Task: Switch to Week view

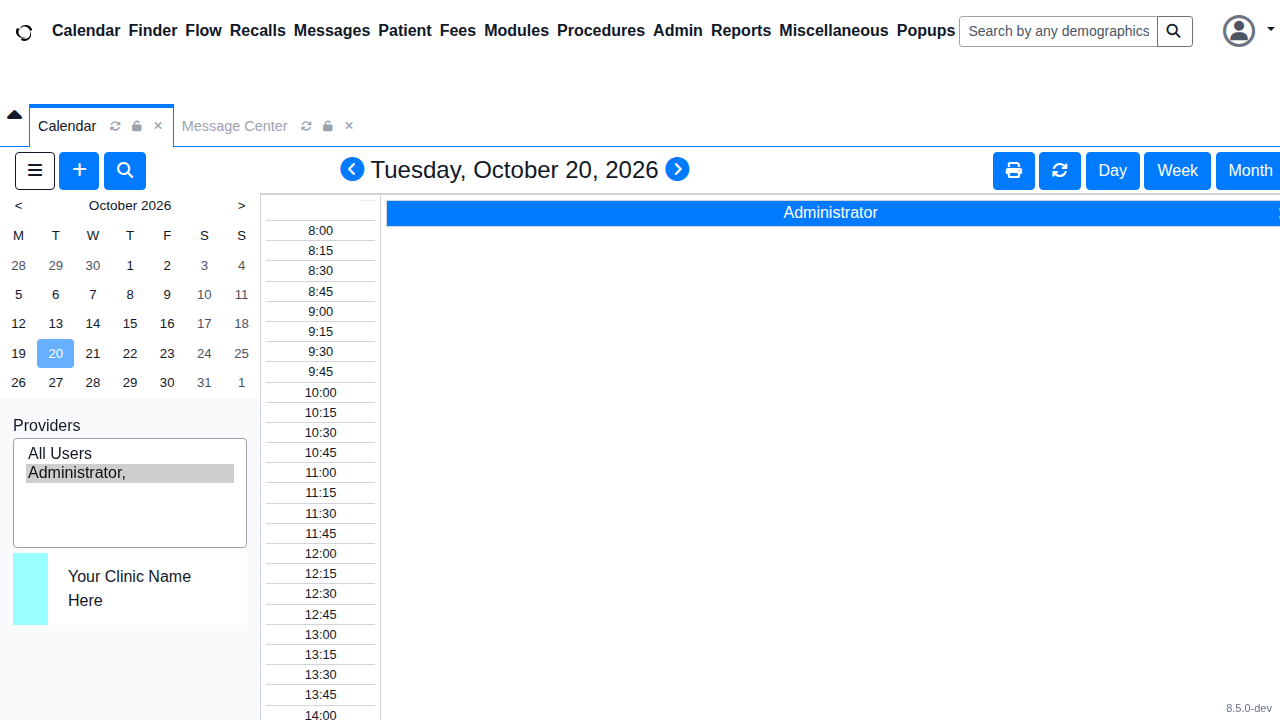Action: pyautogui.click(x=1178, y=171)
